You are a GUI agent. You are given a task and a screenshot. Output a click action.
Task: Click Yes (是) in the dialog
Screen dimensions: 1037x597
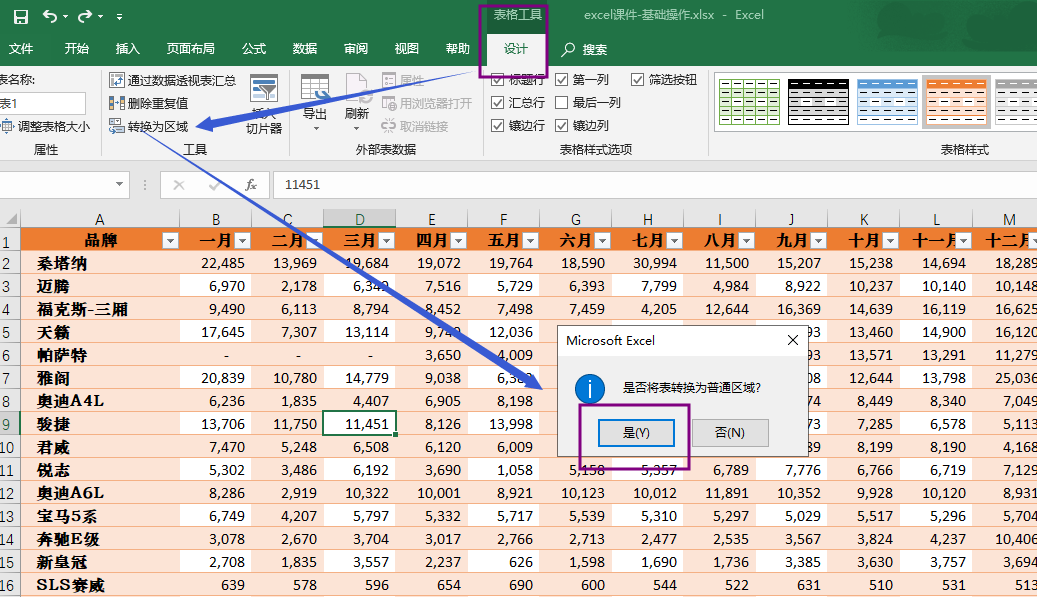coord(636,433)
